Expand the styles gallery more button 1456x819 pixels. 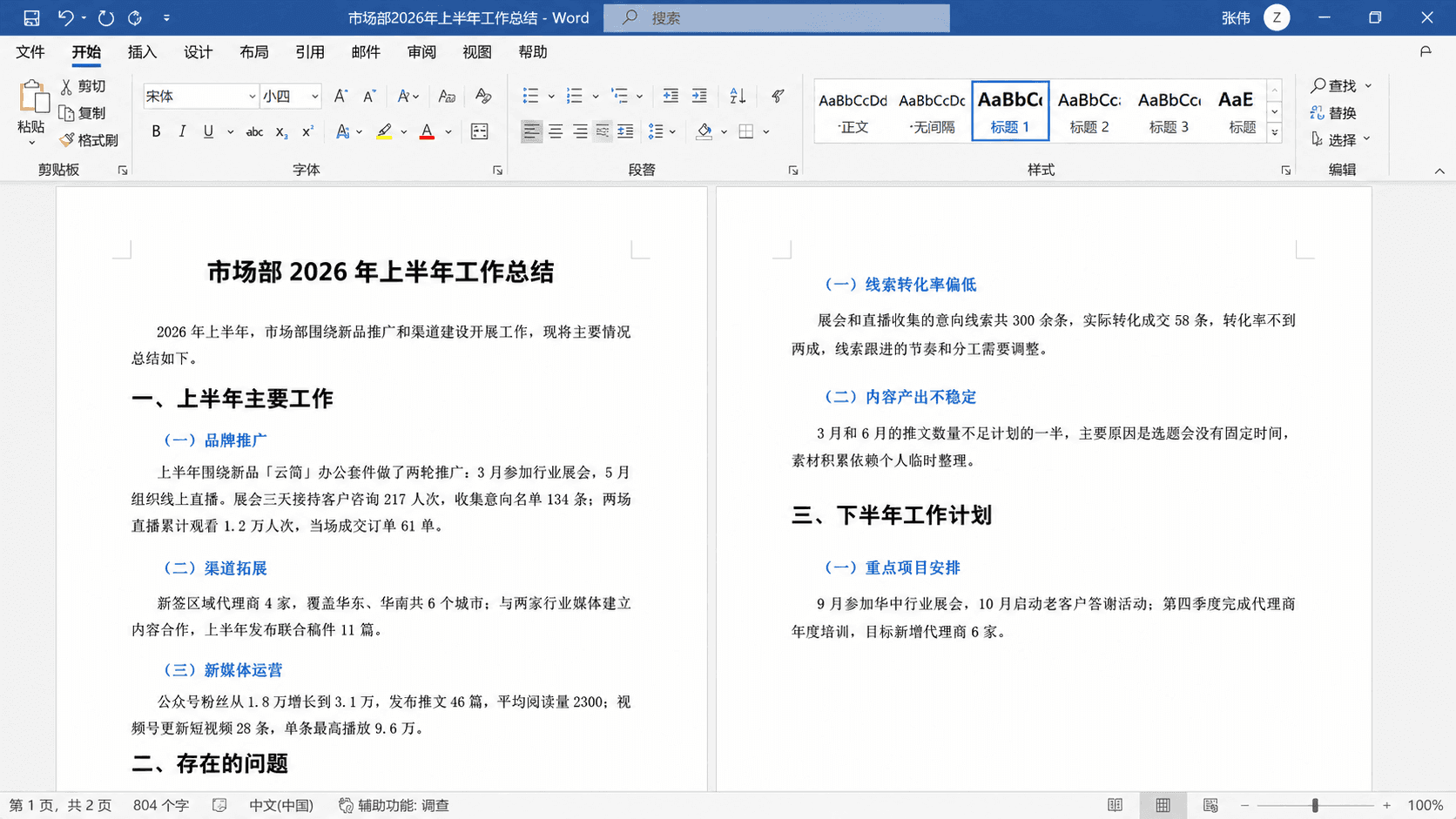click(1275, 132)
